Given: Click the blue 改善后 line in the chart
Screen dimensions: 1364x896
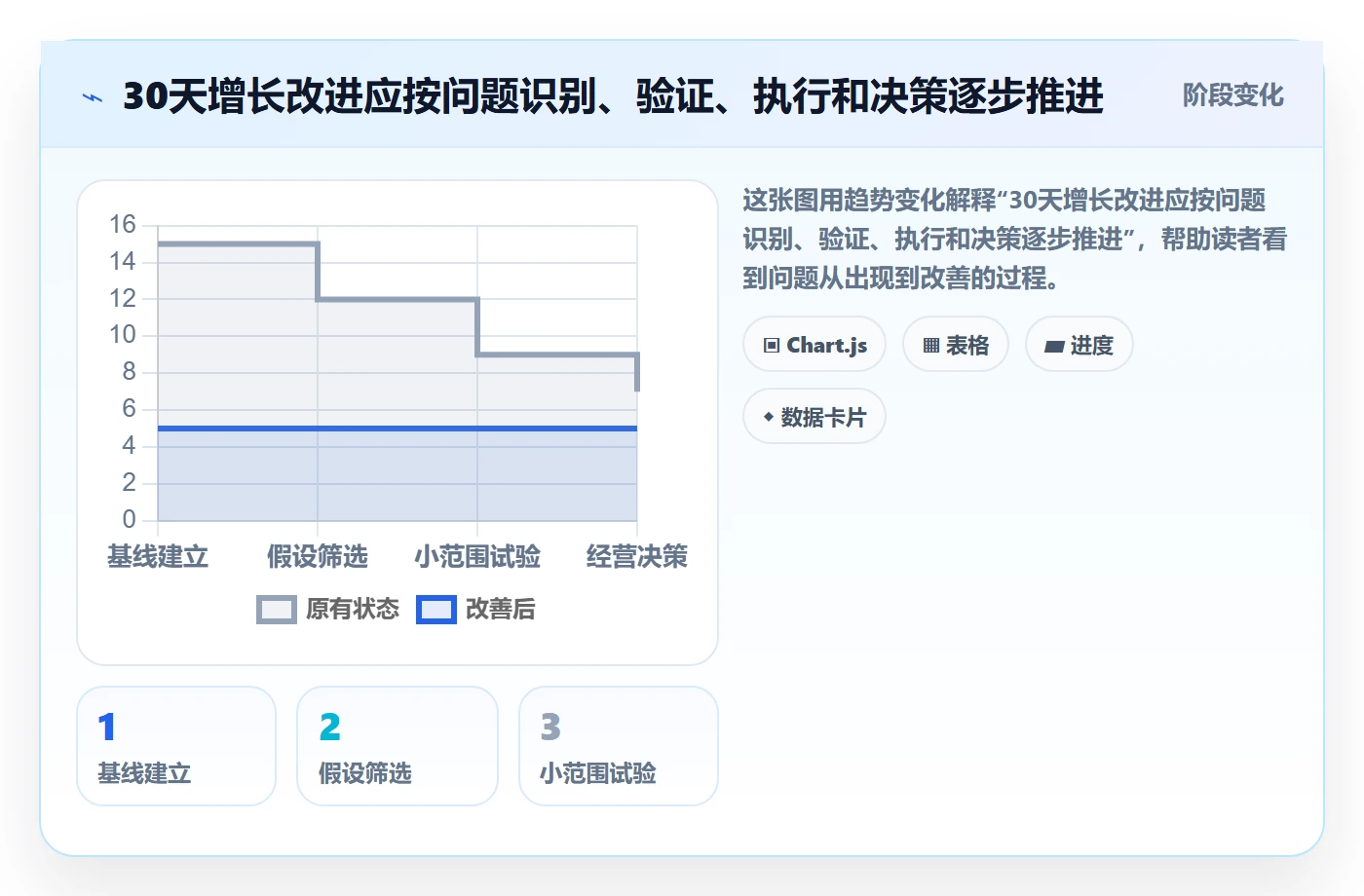Looking at the screenshot, I should click(398, 429).
